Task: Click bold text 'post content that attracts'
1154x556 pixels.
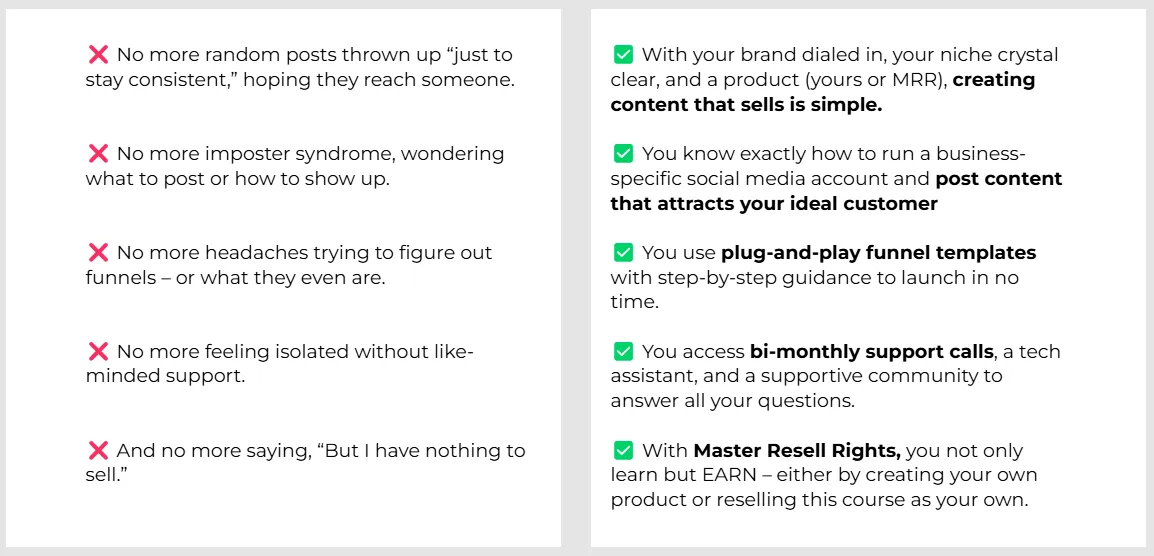Action: tap(837, 191)
